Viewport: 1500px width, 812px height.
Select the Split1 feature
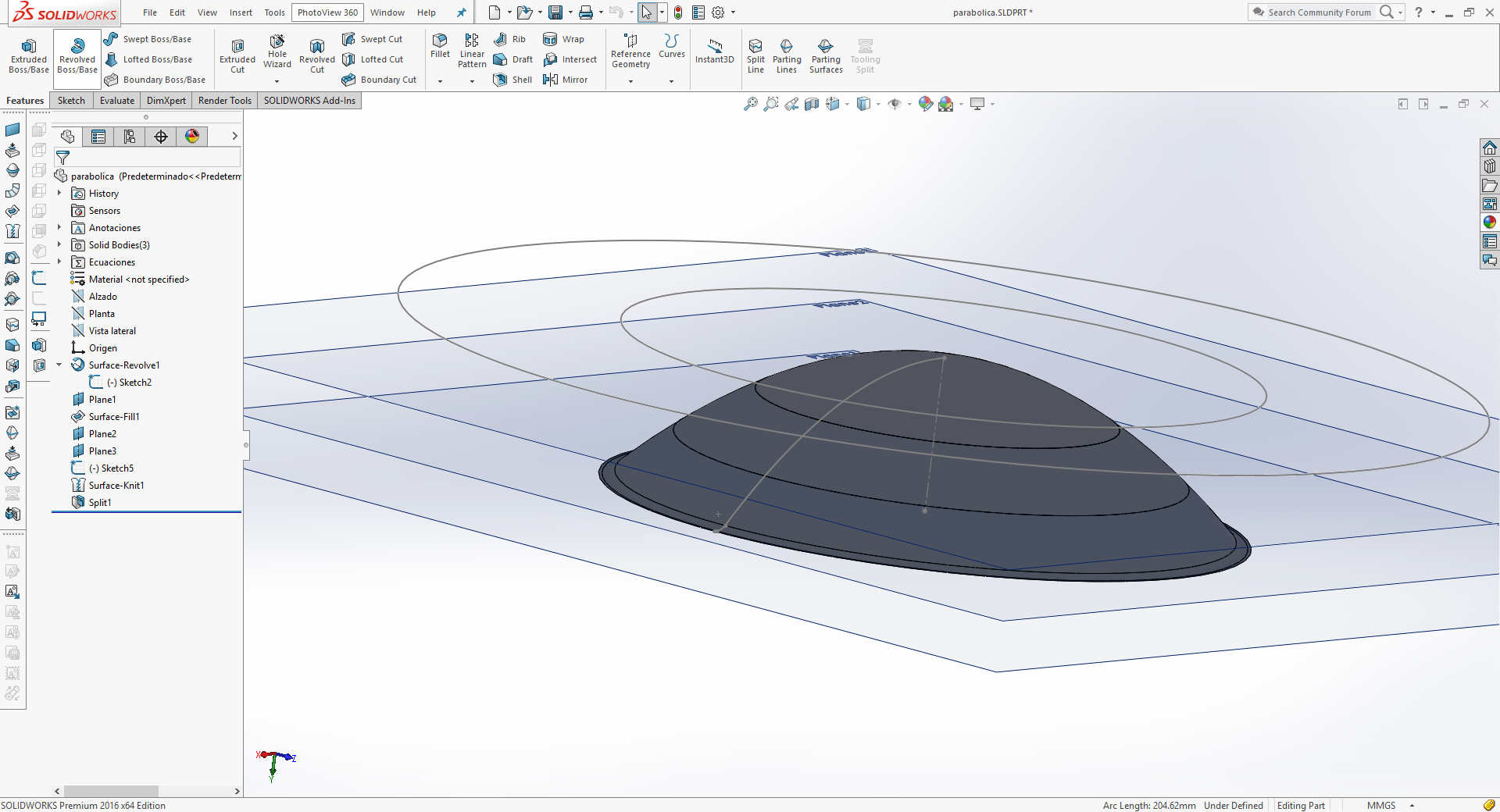92,502
